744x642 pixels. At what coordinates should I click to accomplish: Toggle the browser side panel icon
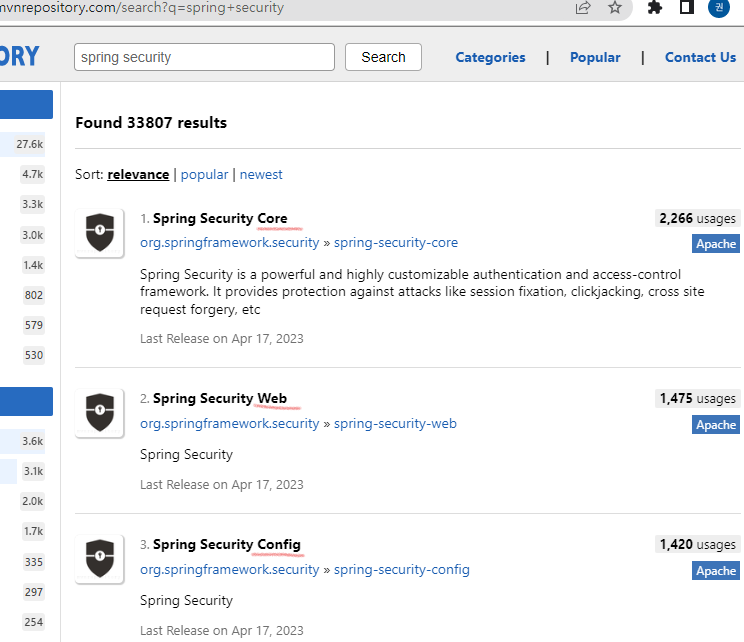pos(687,7)
